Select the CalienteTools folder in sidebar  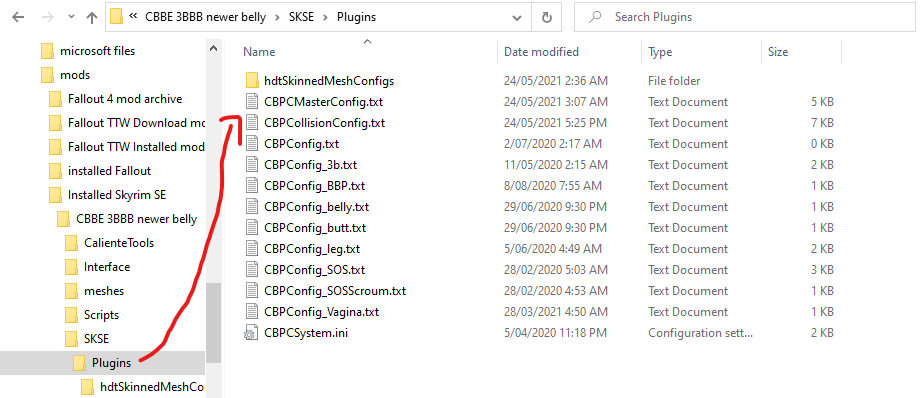click(x=119, y=242)
